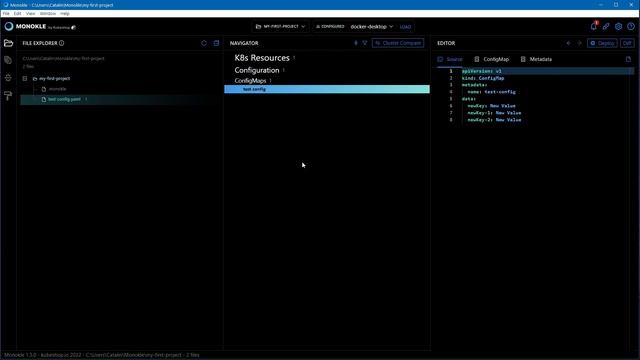This screenshot has width=640, height=360.
Task: Go back in editor selection history
Action: [x=569, y=43]
